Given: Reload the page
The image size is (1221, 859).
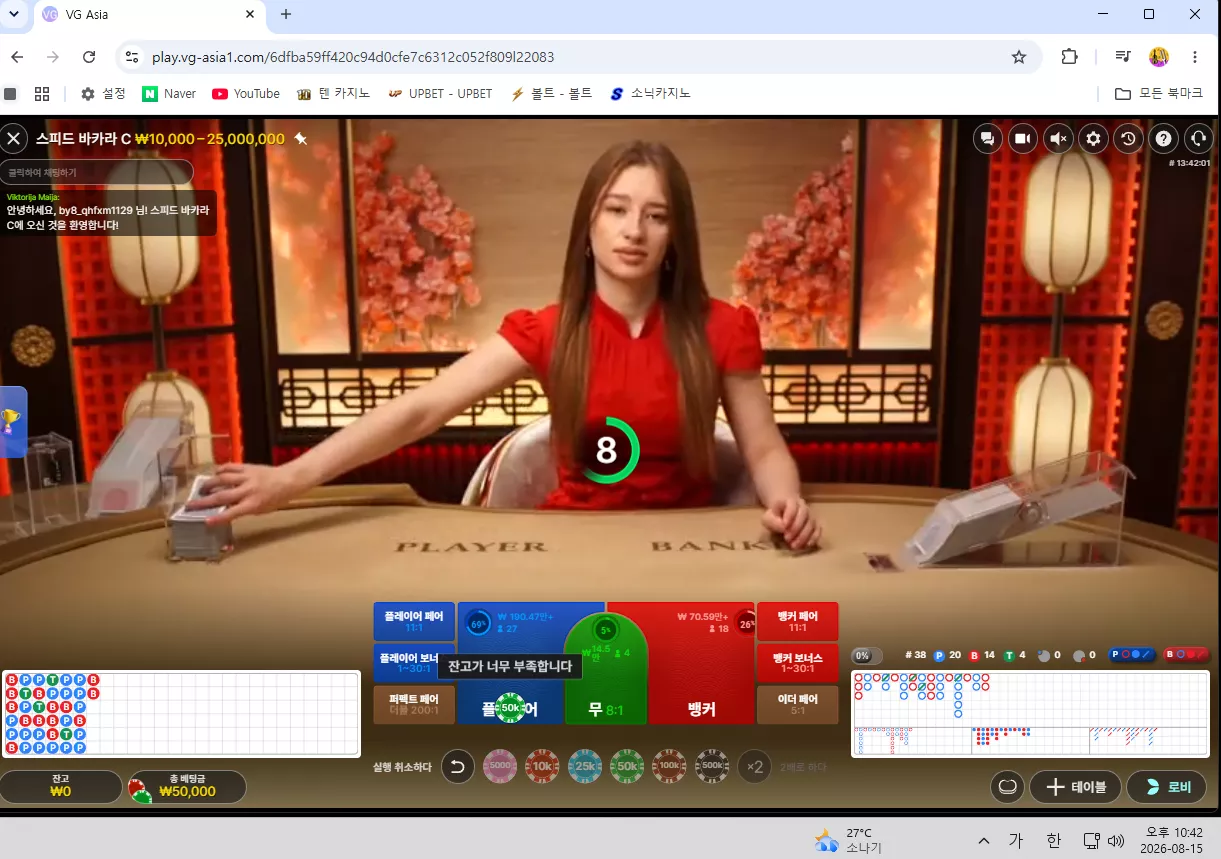Looking at the screenshot, I should pyautogui.click(x=89, y=57).
